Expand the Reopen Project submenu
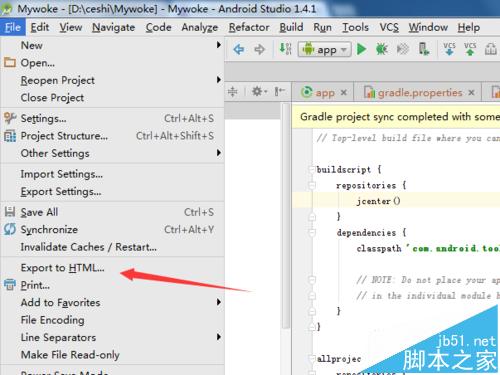Image resolution: width=500 pixels, height=375 pixels. point(219,80)
